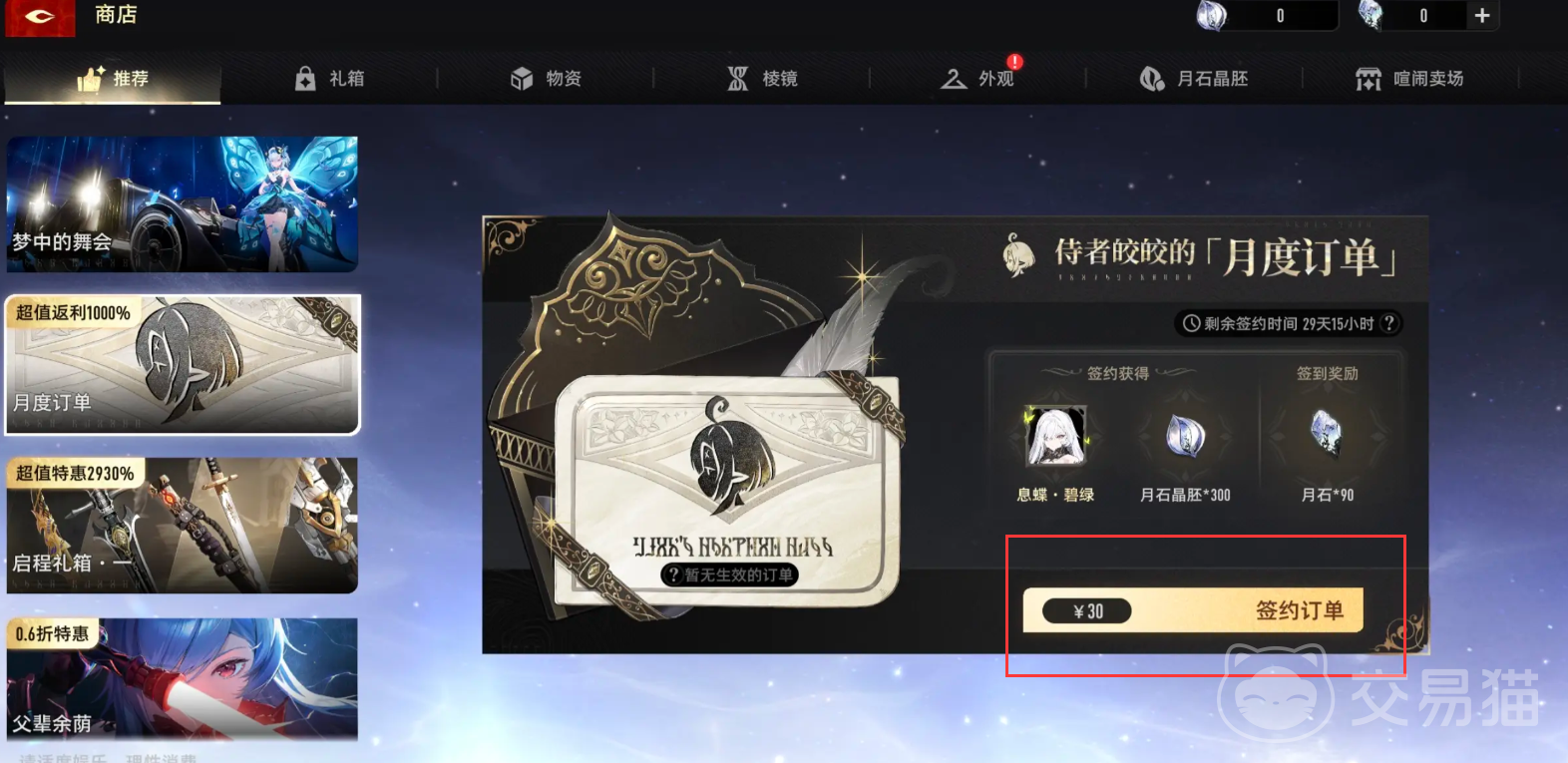This screenshot has height=763, width=1568.
Task: Click the 签约订单 subscribe button
Action: click(1193, 610)
